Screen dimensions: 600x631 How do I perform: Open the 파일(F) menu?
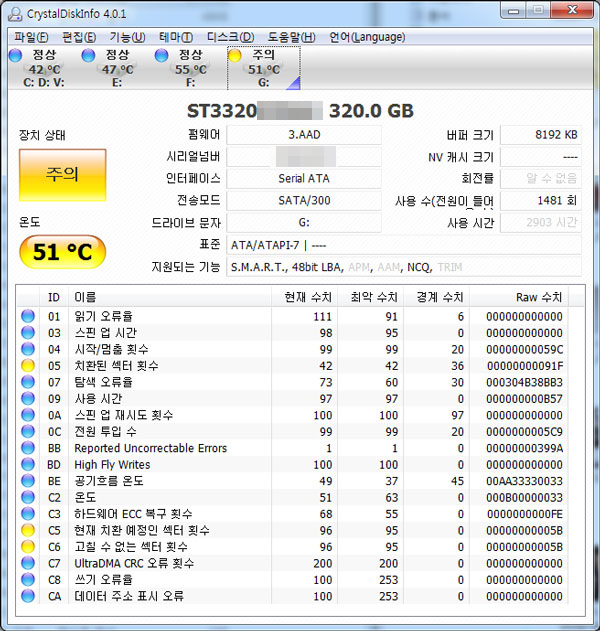31,37
